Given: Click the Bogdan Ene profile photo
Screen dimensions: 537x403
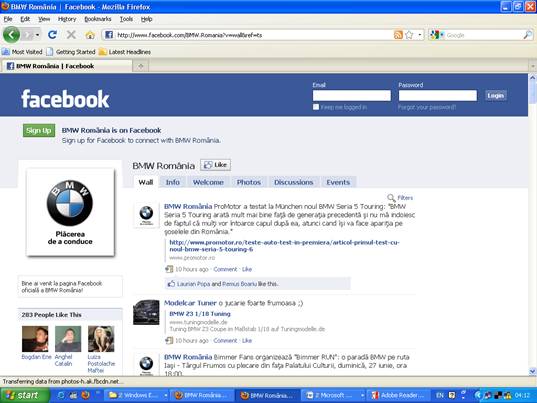Looking at the screenshot, I should pos(35,339).
